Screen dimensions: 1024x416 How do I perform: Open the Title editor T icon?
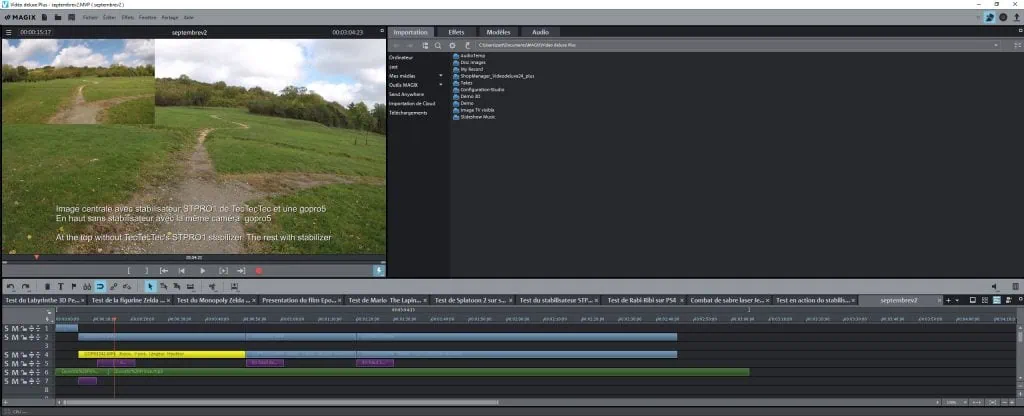pos(61,287)
